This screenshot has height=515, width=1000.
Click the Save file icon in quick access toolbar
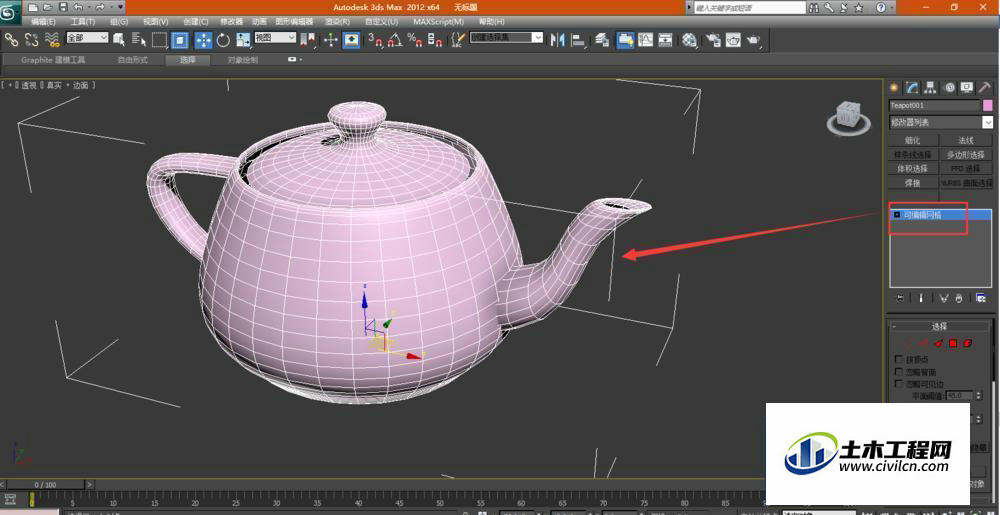(x=62, y=7)
